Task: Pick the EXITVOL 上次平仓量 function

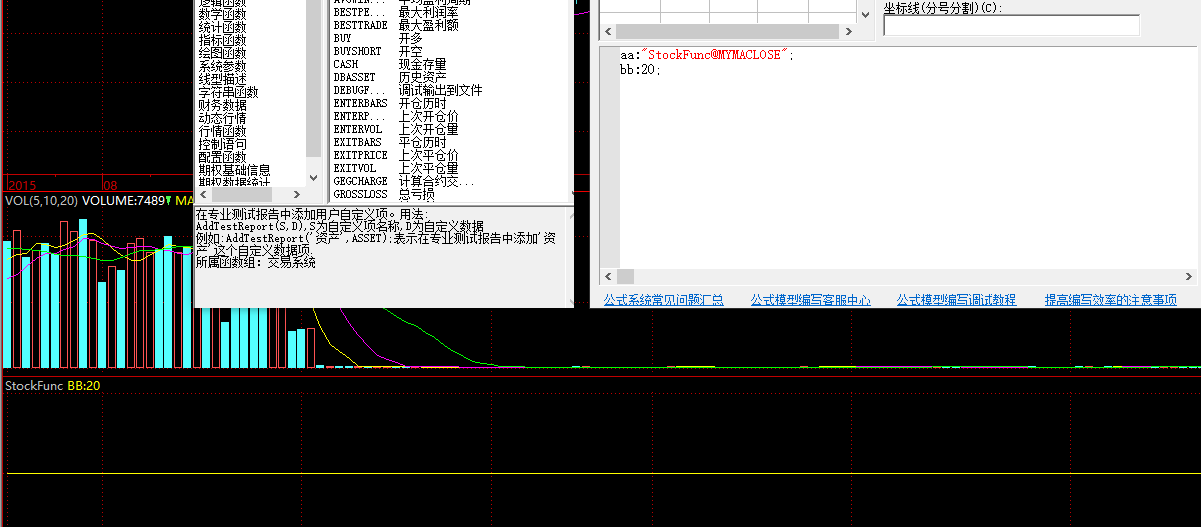Action: click(x=396, y=168)
